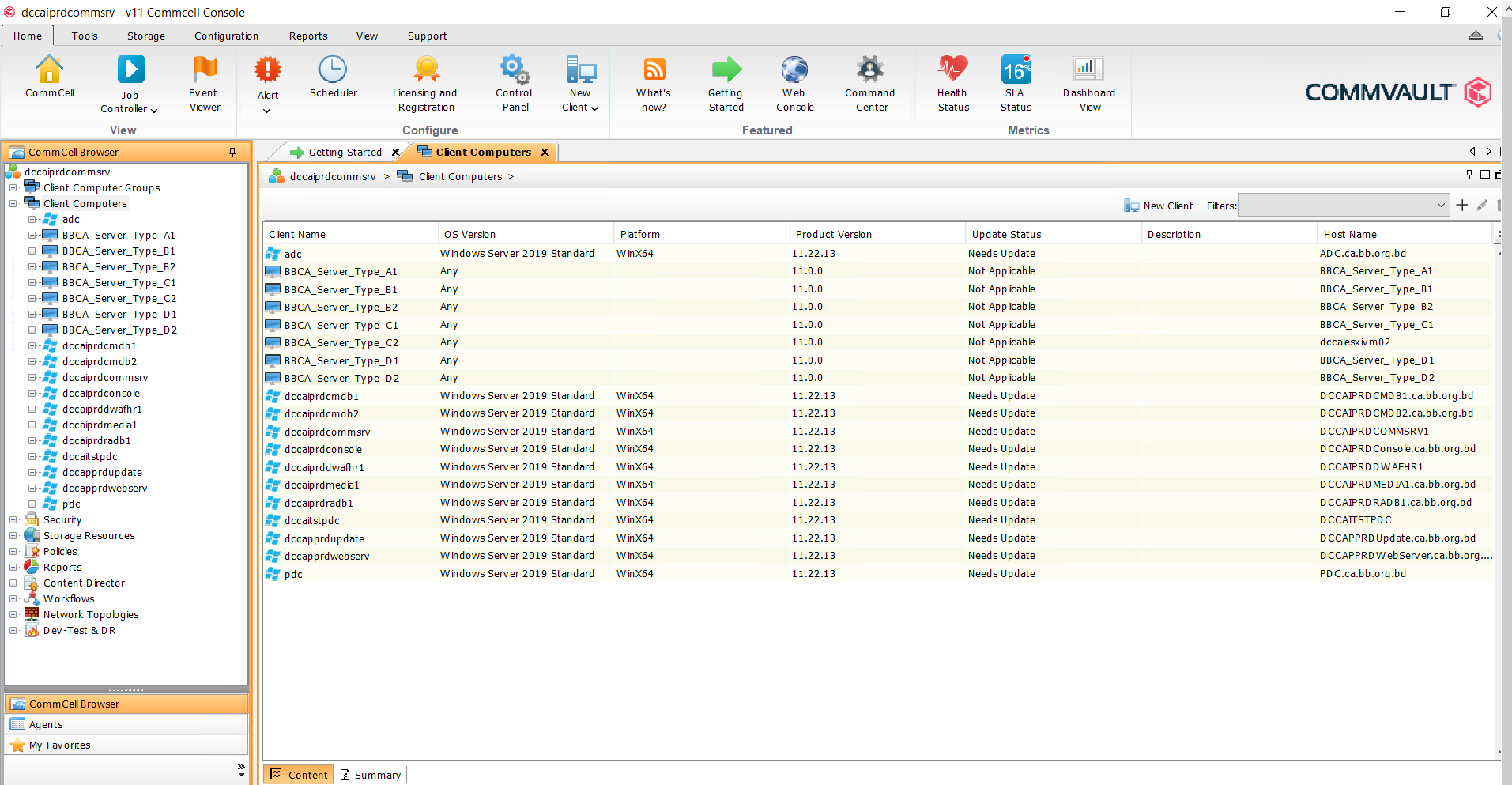Select the adc row in the table
Image resolution: width=1512 pixels, height=785 pixels.
(877, 254)
